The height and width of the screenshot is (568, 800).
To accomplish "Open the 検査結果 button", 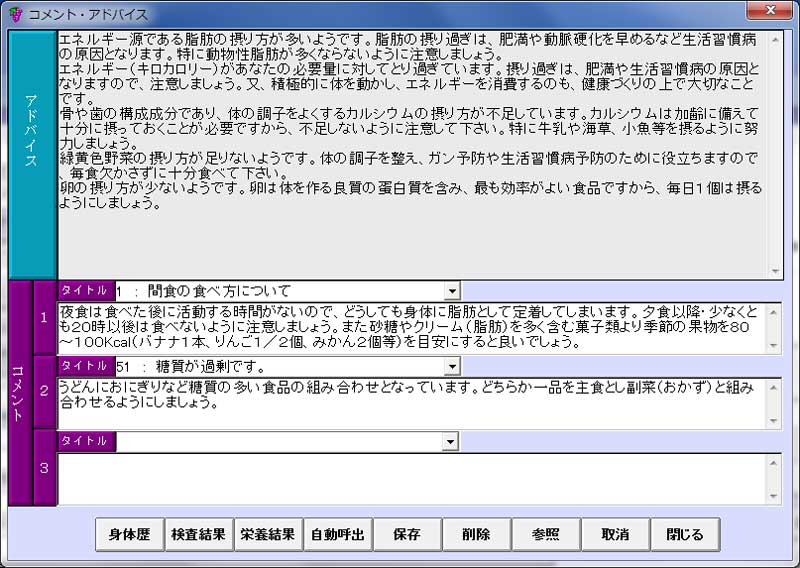I will tap(199, 534).
